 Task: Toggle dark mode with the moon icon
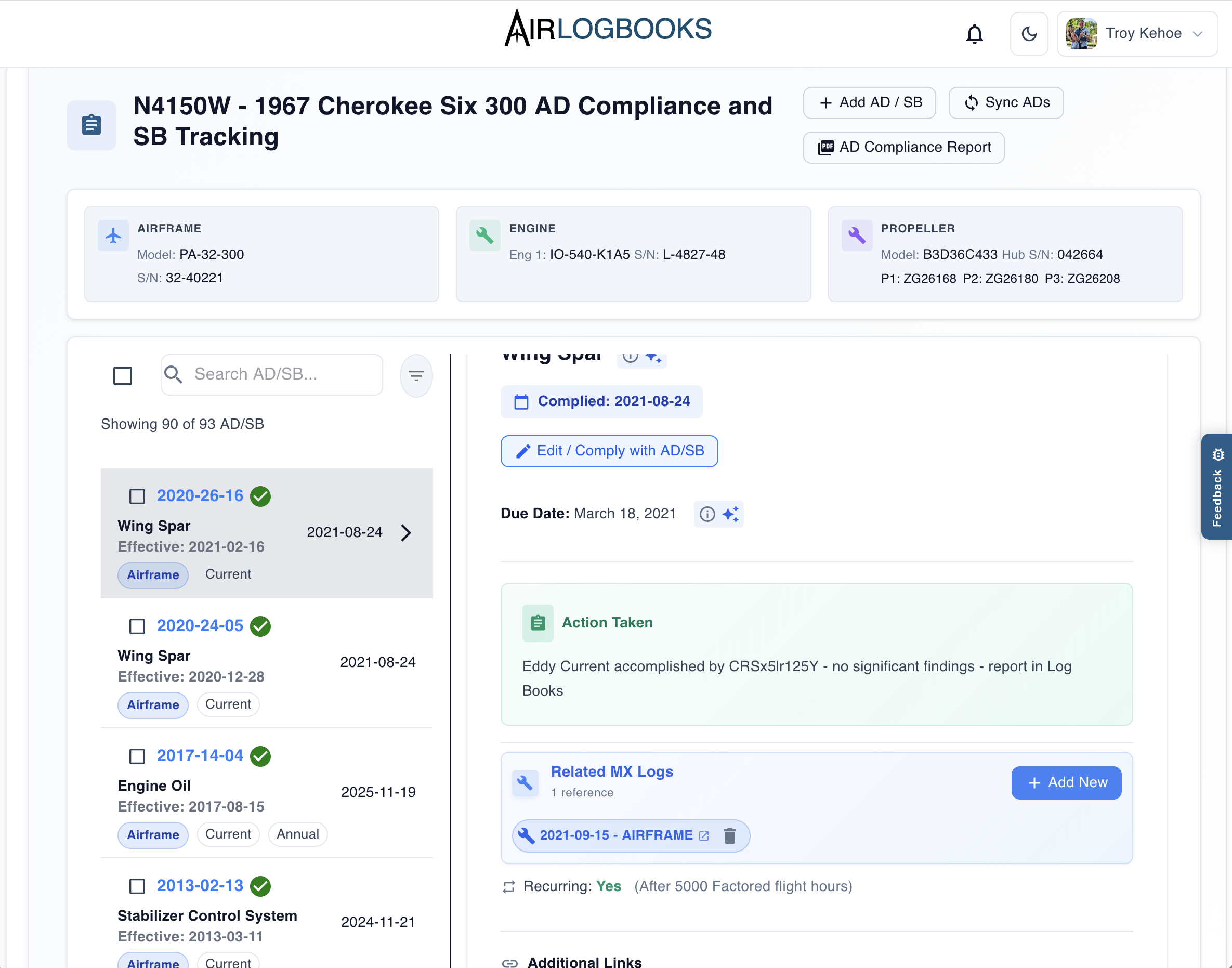[x=1029, y=33]
